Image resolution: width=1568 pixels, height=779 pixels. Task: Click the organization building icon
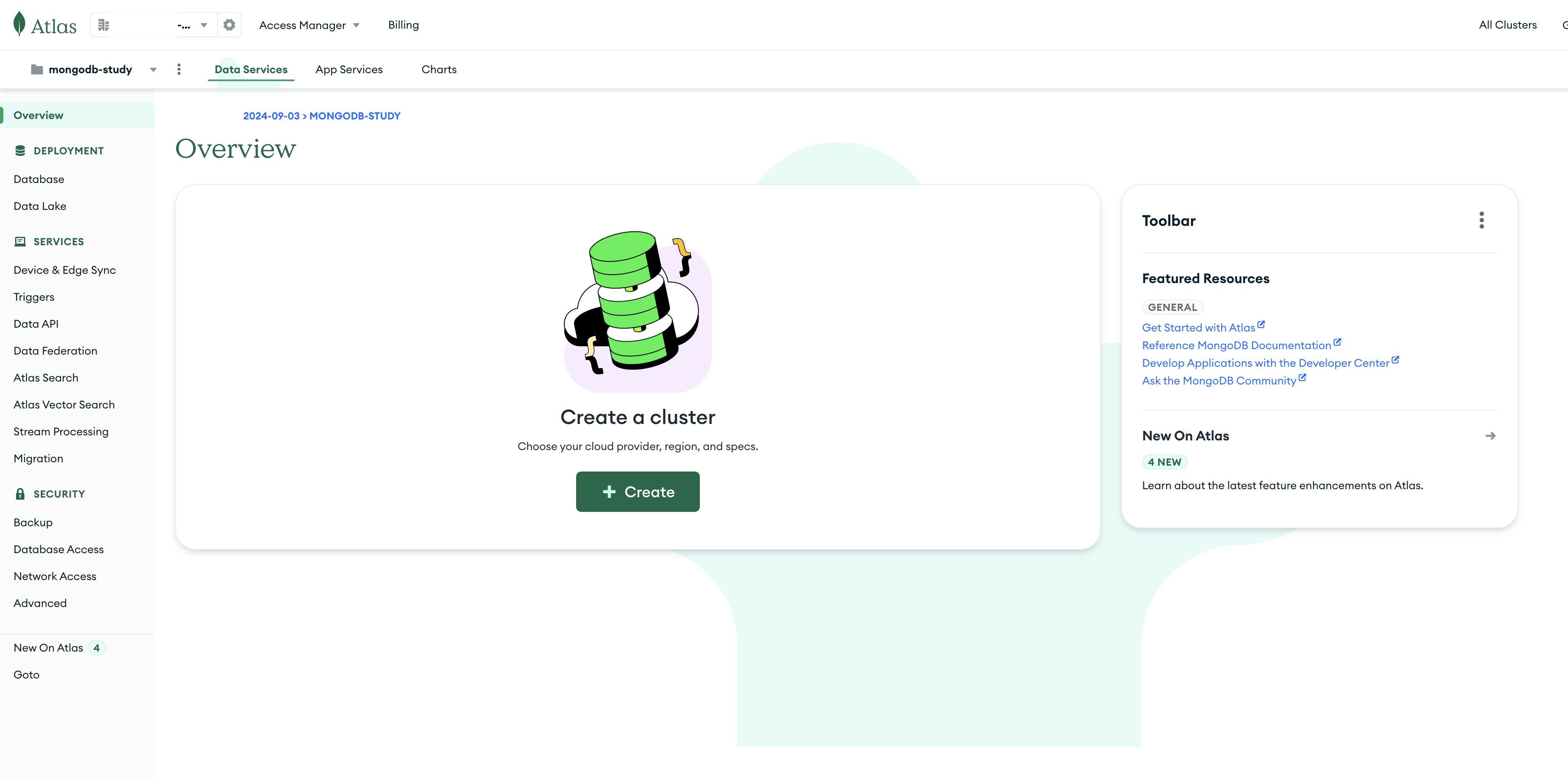click(x=104, y=25)
